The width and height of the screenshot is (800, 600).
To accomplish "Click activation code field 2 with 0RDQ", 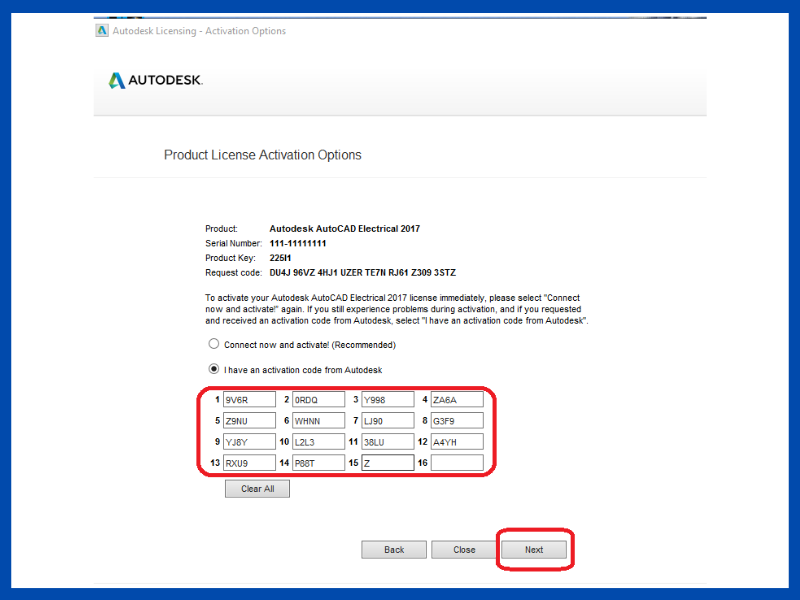I will pos(318,400).
